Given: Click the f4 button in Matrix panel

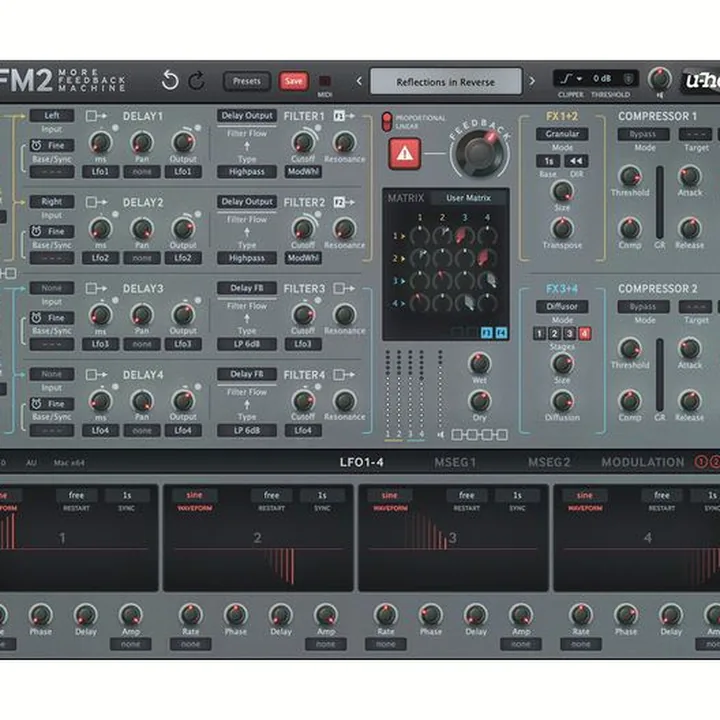Looking at the screenshot, I should click(501, 332).
